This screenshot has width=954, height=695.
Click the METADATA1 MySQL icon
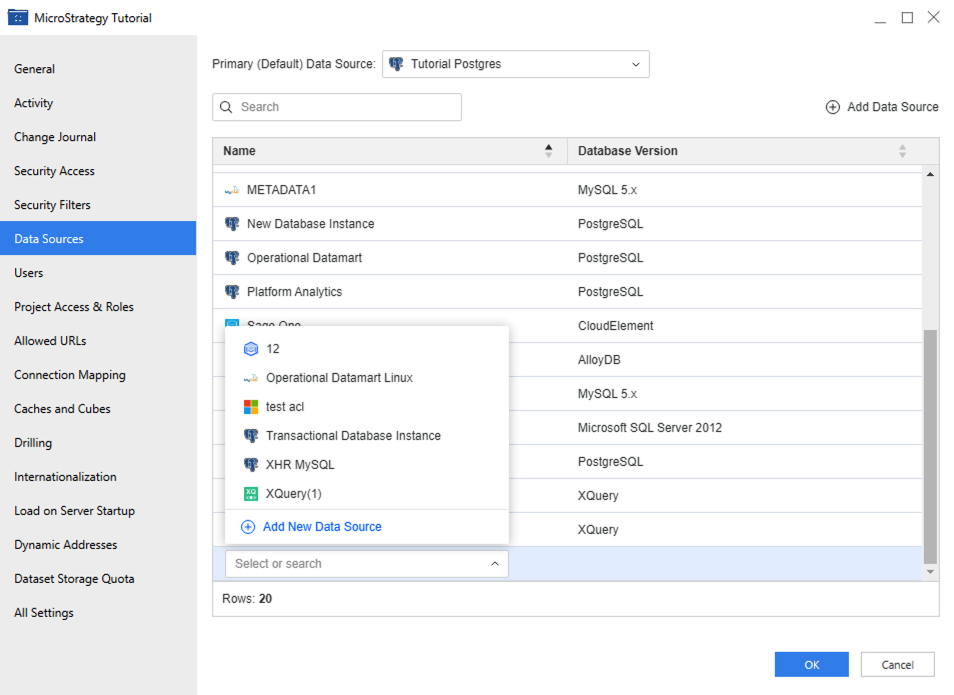232,190
